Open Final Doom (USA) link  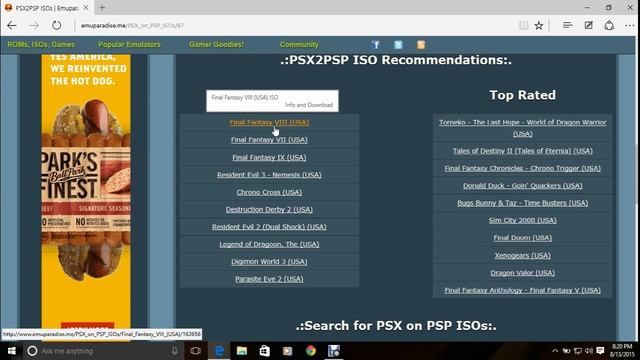[x=523, y=238]
